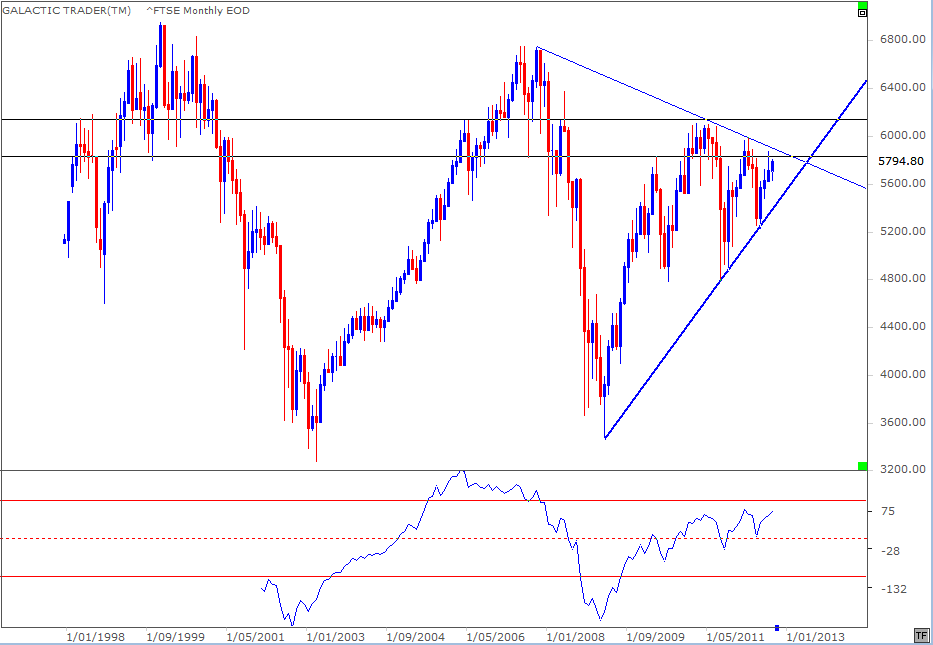Click the 4400.00 price axis label
The image size is (933, 645).
click(902, 327)
